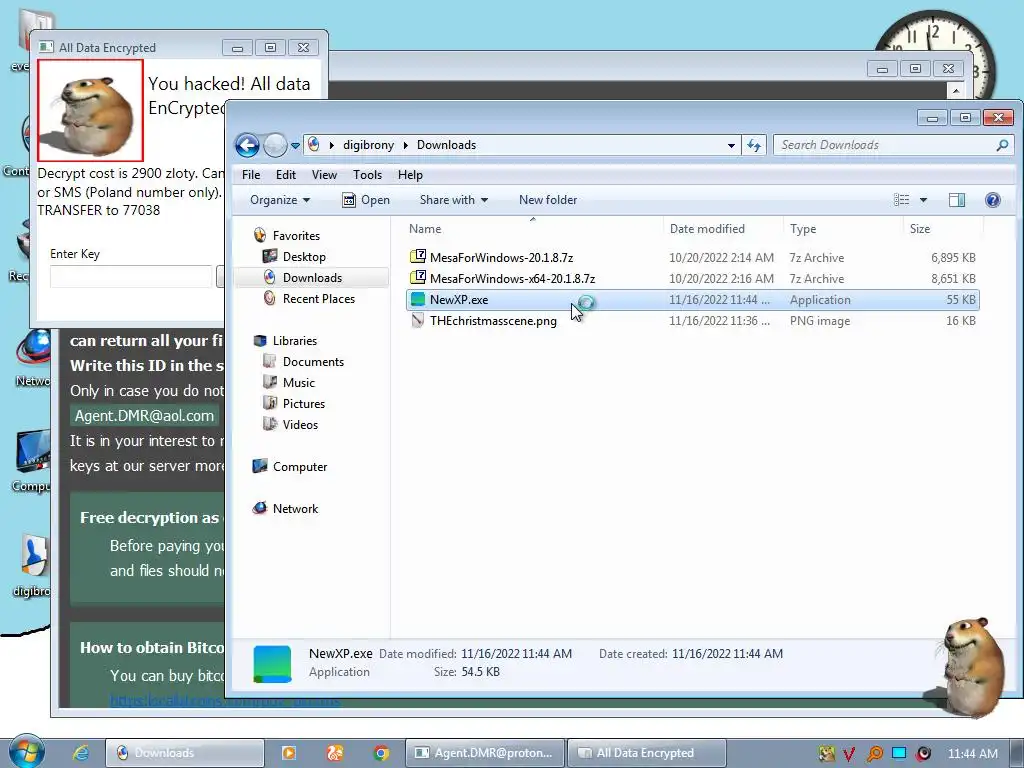Open the Help menu
Viewport: 1024px width, 768px height.
click(410, 175)
